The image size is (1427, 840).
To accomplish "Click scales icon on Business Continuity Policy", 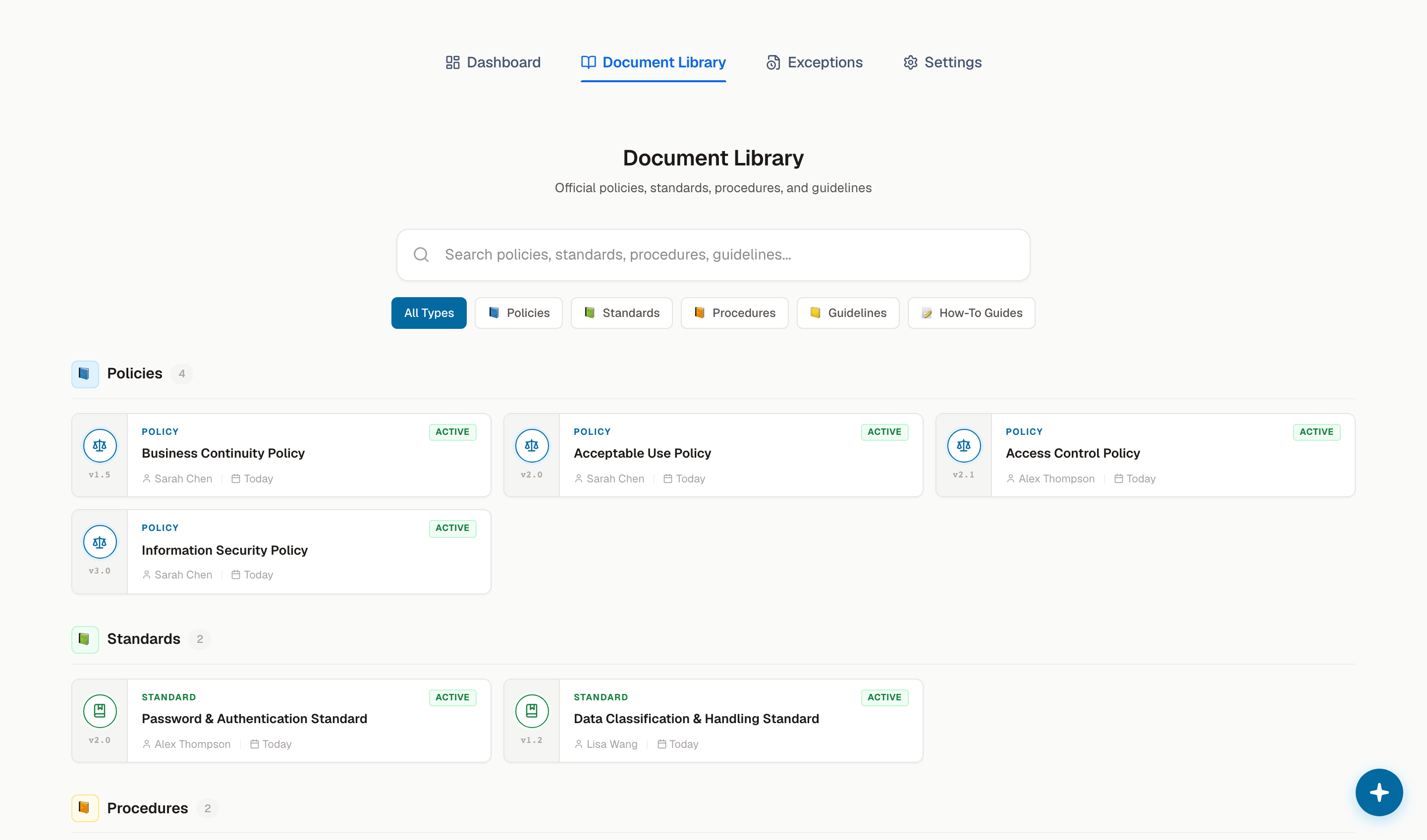I will (100, 446).
